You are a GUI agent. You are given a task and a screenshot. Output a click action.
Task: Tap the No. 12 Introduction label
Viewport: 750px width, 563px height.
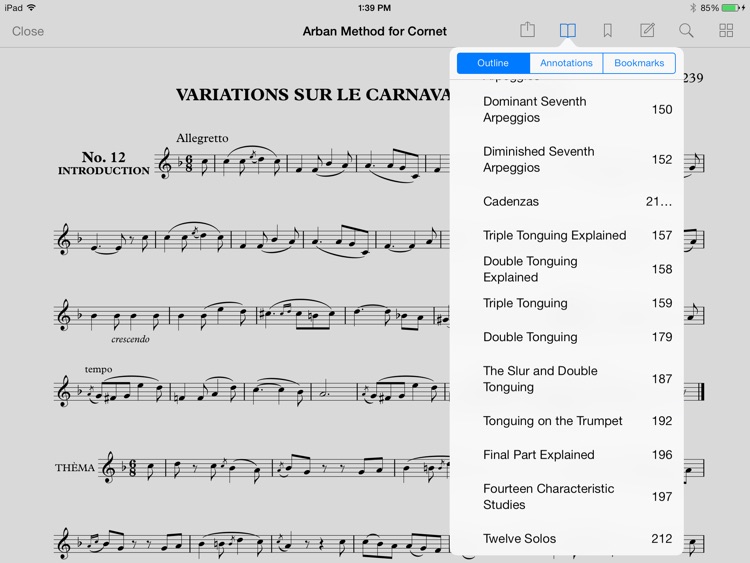104,164
